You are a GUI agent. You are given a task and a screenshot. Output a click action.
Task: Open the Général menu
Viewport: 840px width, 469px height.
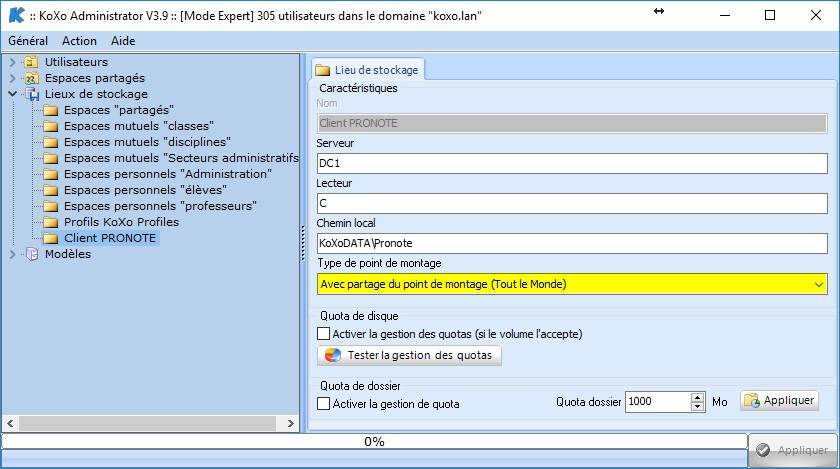28,41
